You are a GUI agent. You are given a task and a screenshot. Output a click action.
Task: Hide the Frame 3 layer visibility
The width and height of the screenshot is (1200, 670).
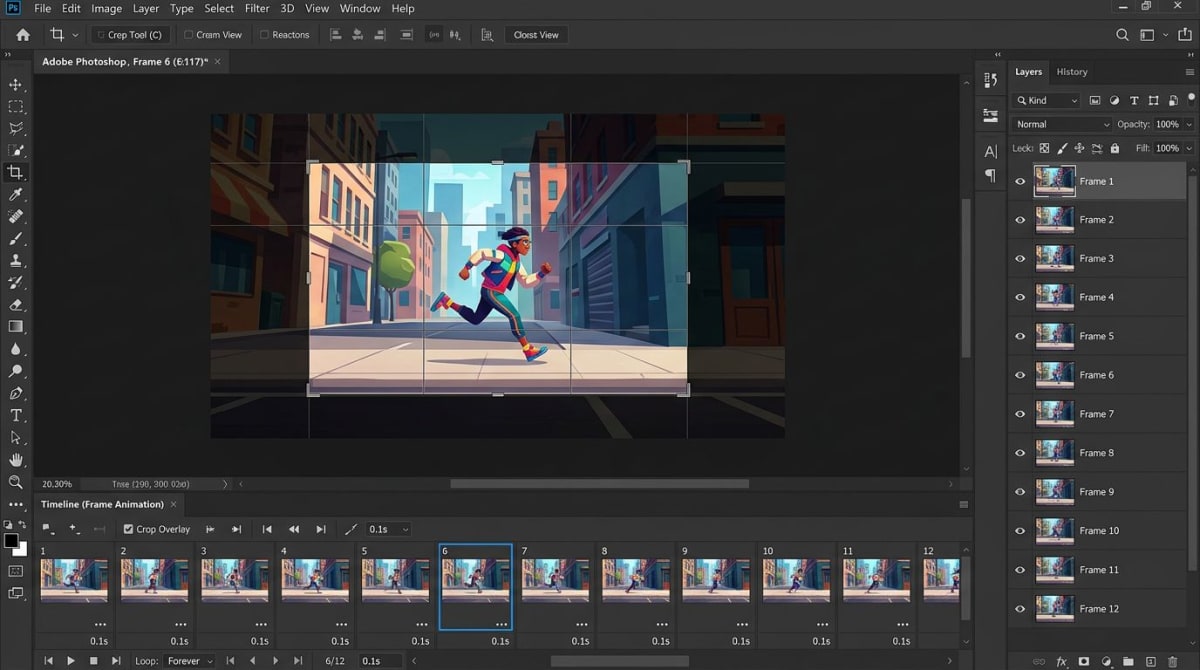pyautogui.click(x=1020, y=258)
